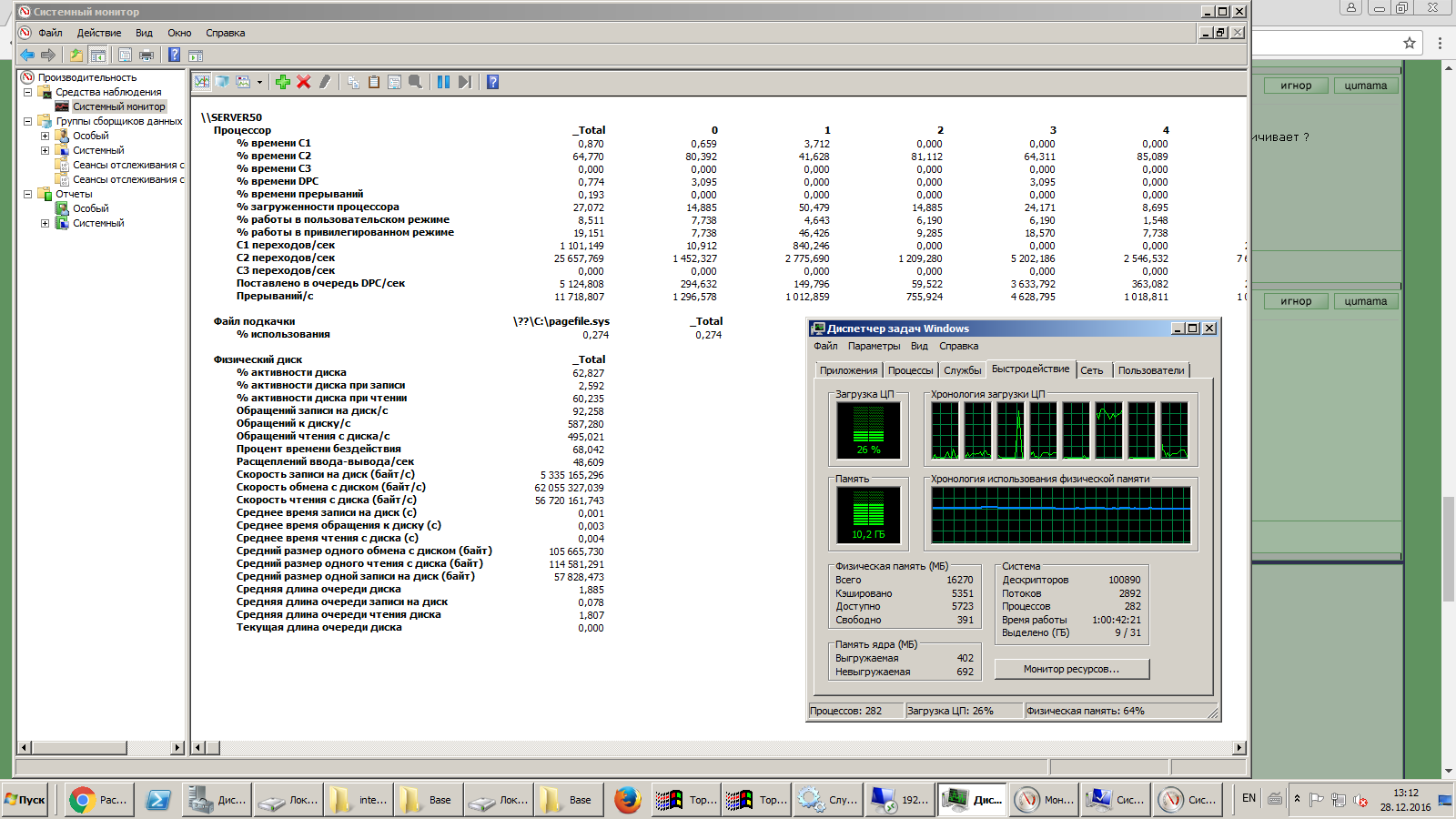Viewport: 1456px width, 819px height.
Task: Open the Вид menu of Системный монитор
Action: [x=144, y=33]
